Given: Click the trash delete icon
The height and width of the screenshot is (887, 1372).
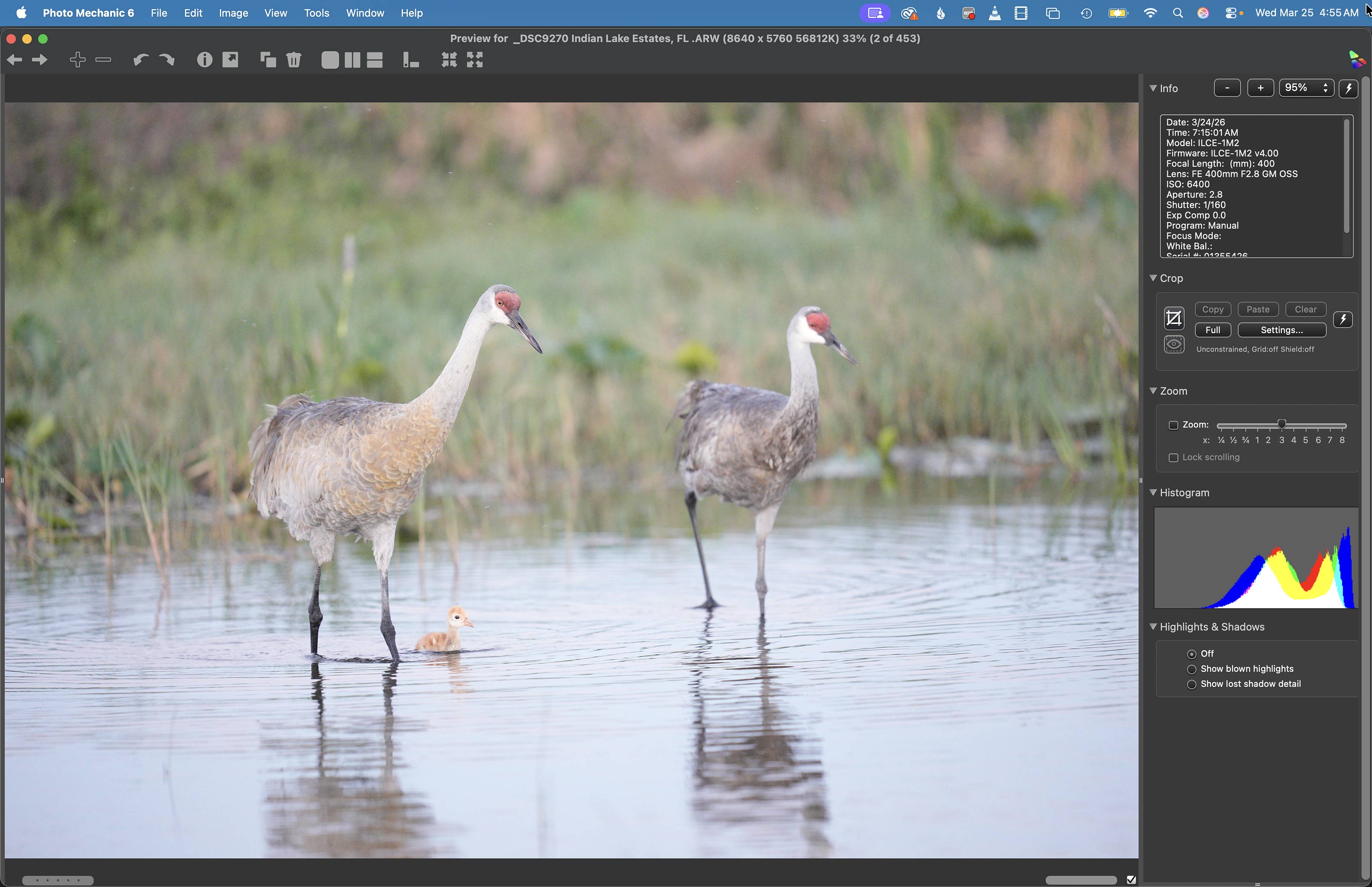Looking at the screenshot, I should coord(294,60).
